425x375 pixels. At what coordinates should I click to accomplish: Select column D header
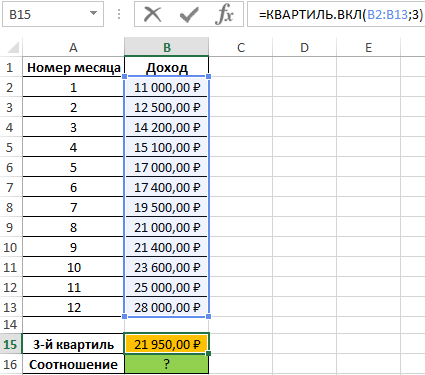(x=304, y=47)
